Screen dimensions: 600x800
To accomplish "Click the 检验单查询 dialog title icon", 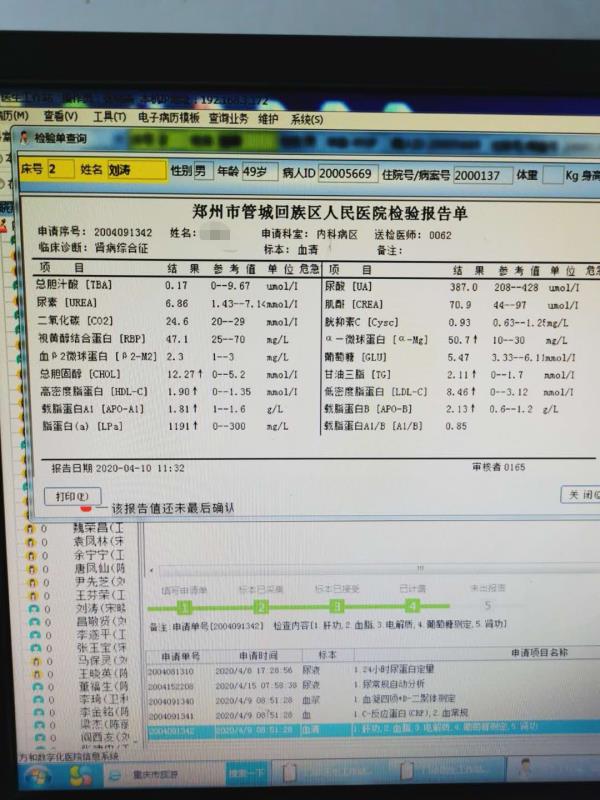I will coord(25,137).
